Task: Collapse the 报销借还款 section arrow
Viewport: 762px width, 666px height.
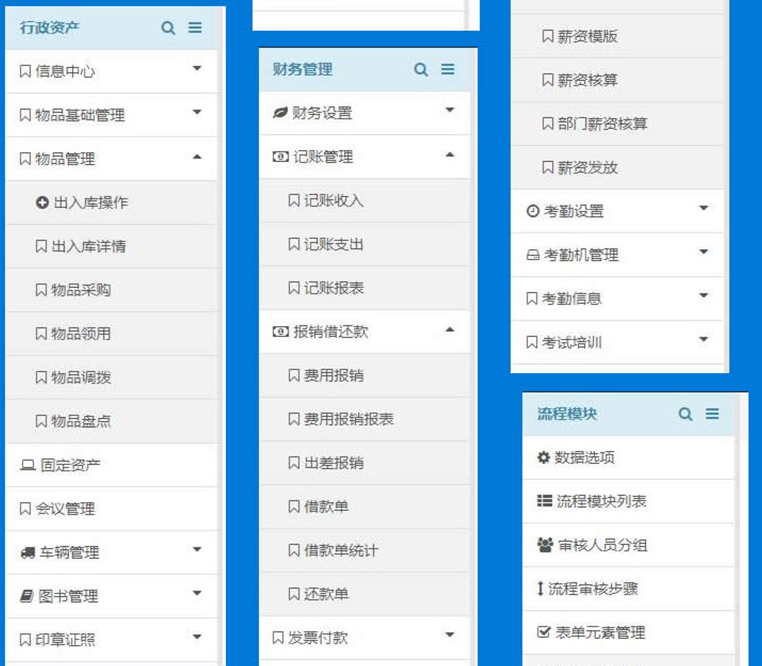Action: click(449, 330)
